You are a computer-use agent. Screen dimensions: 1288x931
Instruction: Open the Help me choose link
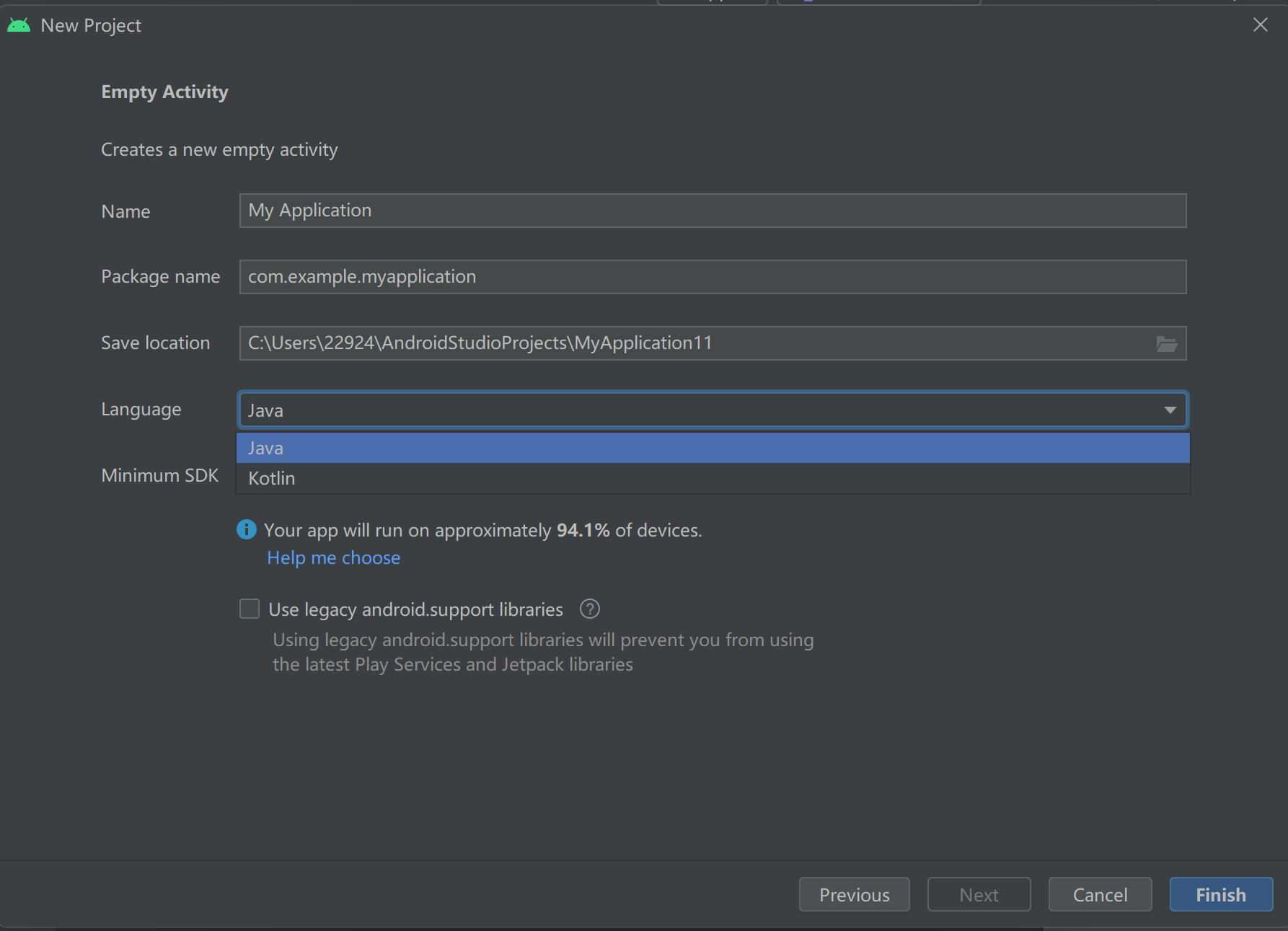(x=333, y=557)
